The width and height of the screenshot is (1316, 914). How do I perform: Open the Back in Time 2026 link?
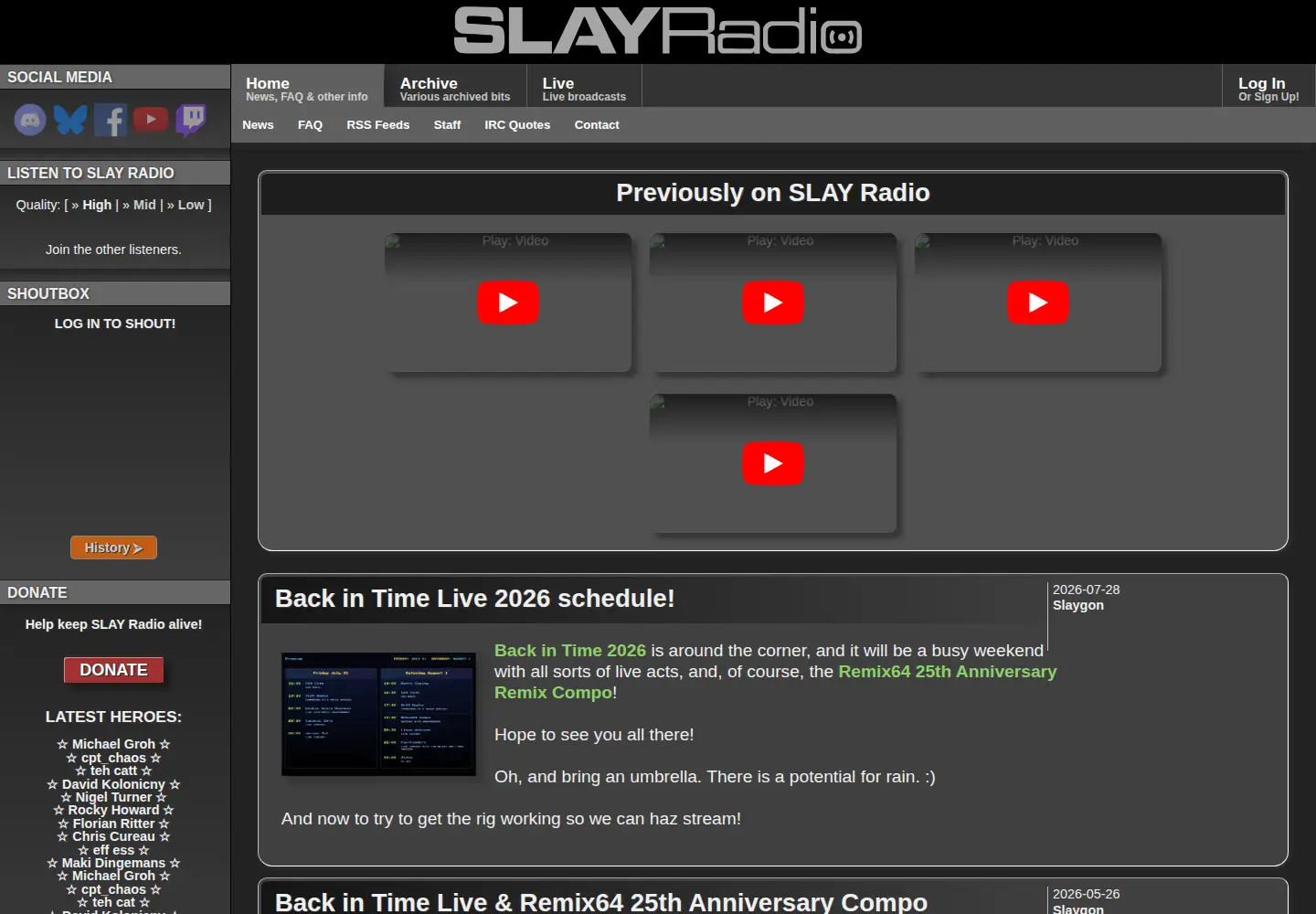click(570, 651)
